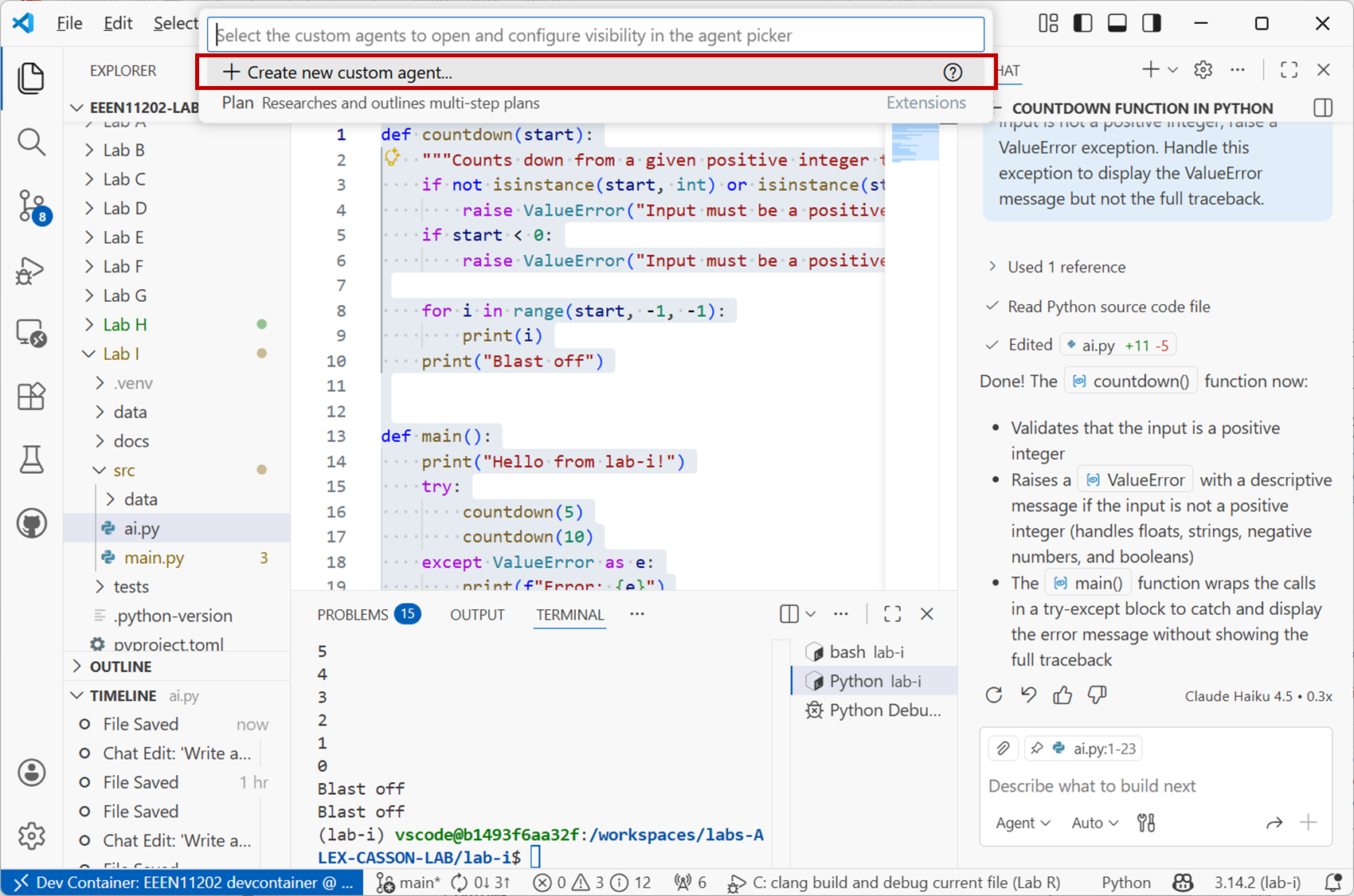
Task: Open the Search view in activity bar
Action: (31, 143)
